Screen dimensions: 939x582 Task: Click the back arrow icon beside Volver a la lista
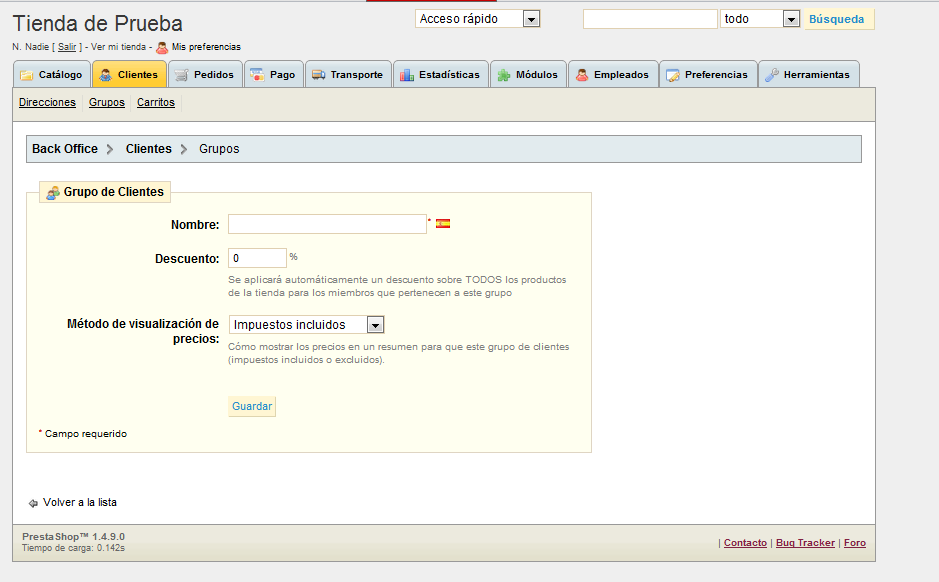[x=33, y=503]
